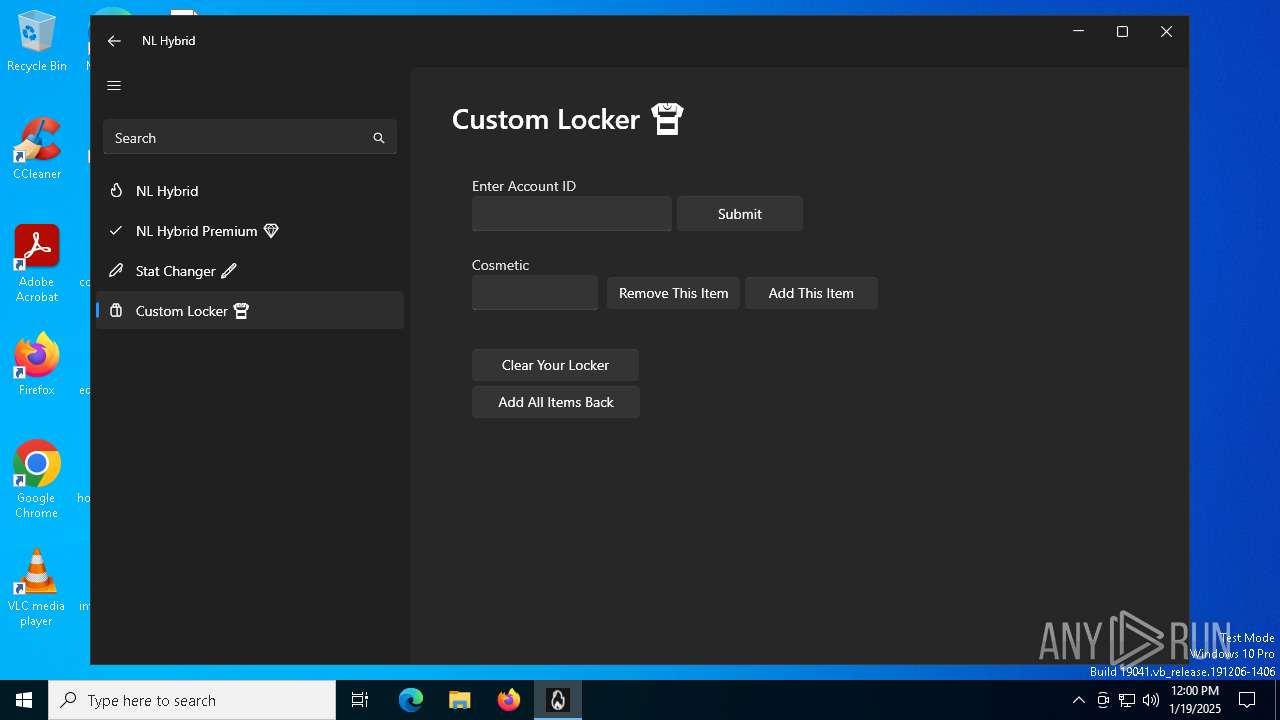Focus the Search box in the sidebar
The width and height of the screenshot is (1280, 720).
coord(250,138)
